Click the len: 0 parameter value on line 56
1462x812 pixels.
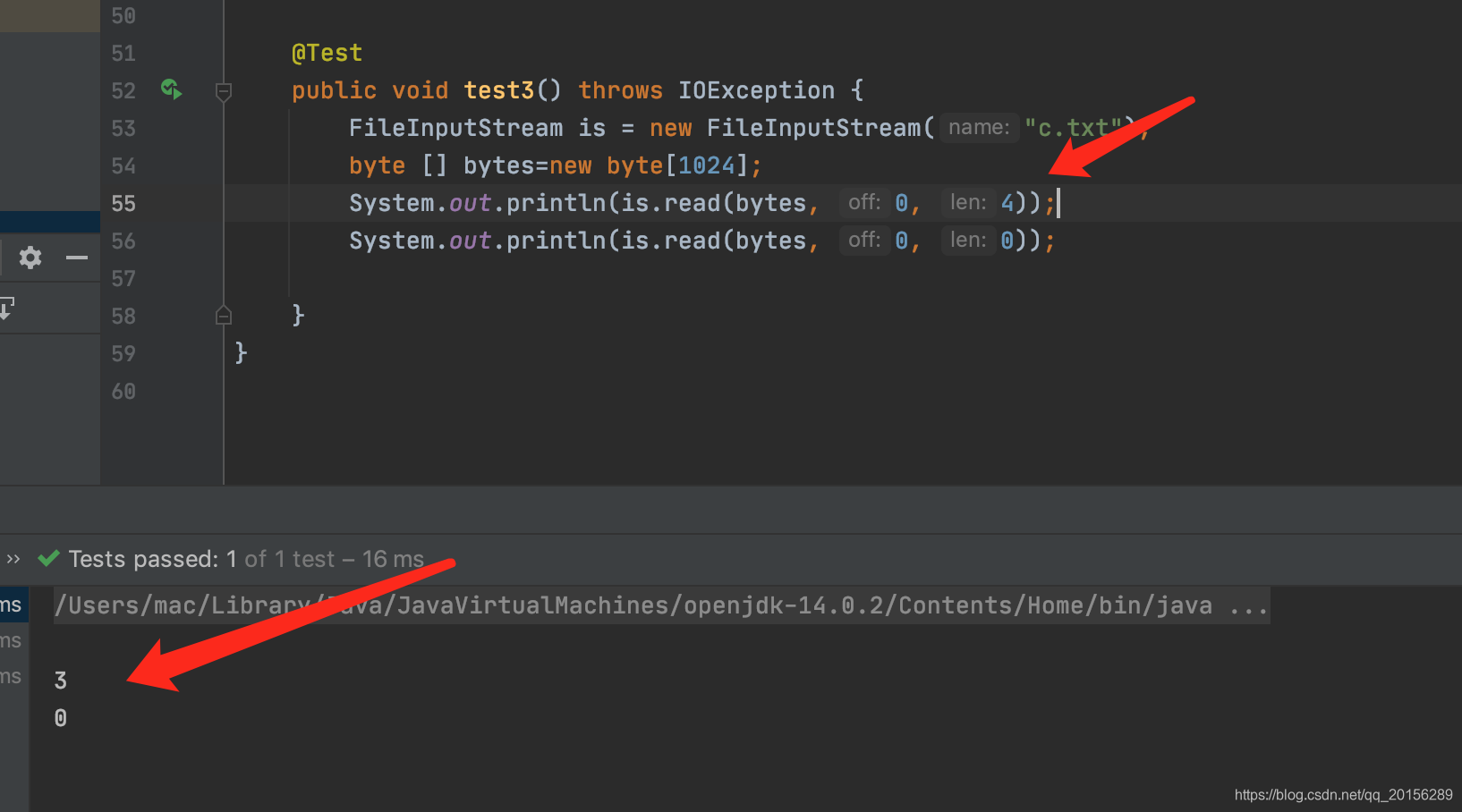point(1007,241)
